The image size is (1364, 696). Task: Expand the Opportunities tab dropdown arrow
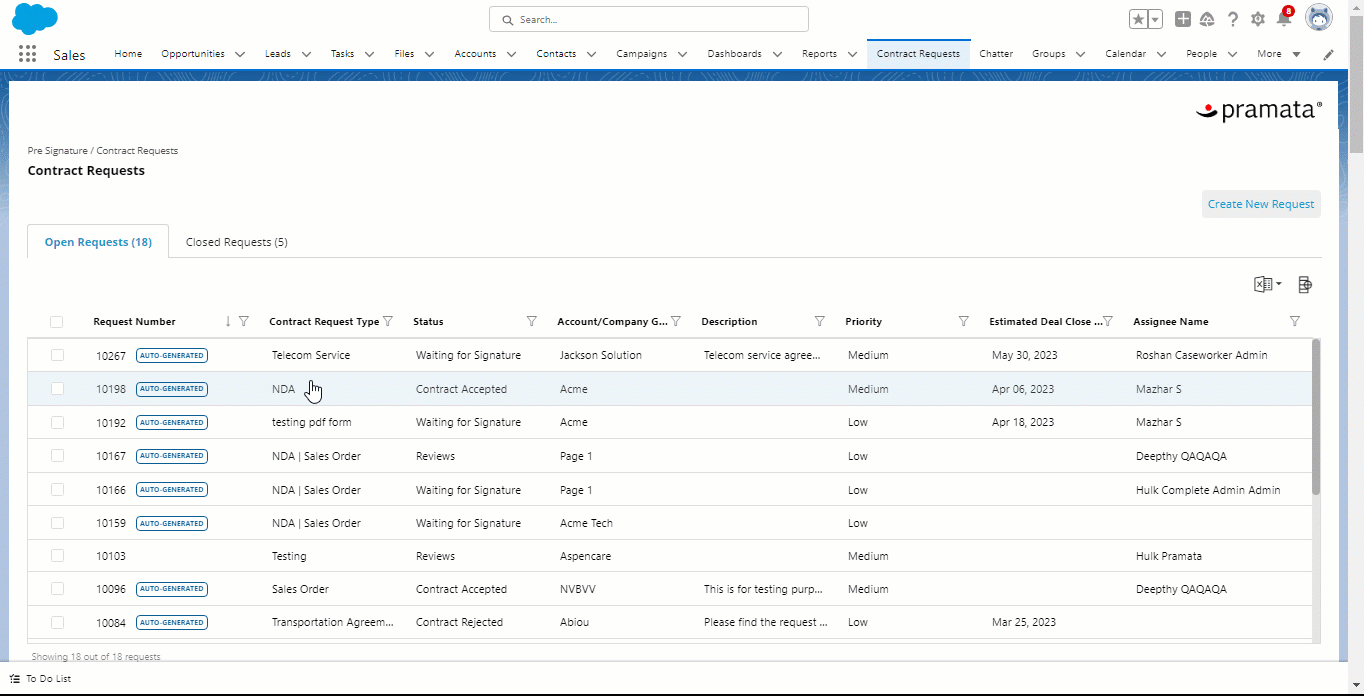coord(240,54)
